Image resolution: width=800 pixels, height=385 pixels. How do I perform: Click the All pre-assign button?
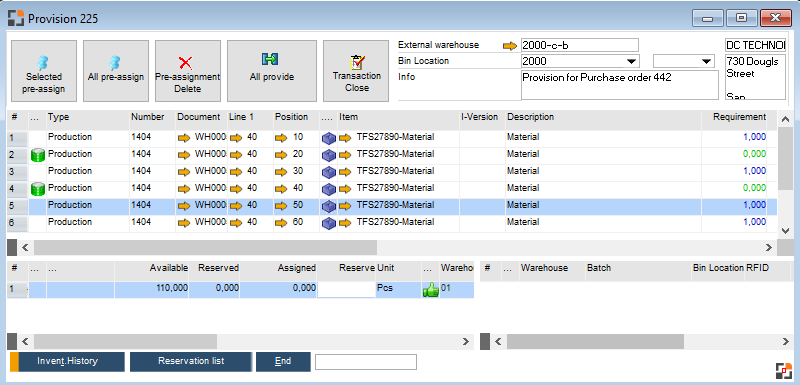[116, 71]
